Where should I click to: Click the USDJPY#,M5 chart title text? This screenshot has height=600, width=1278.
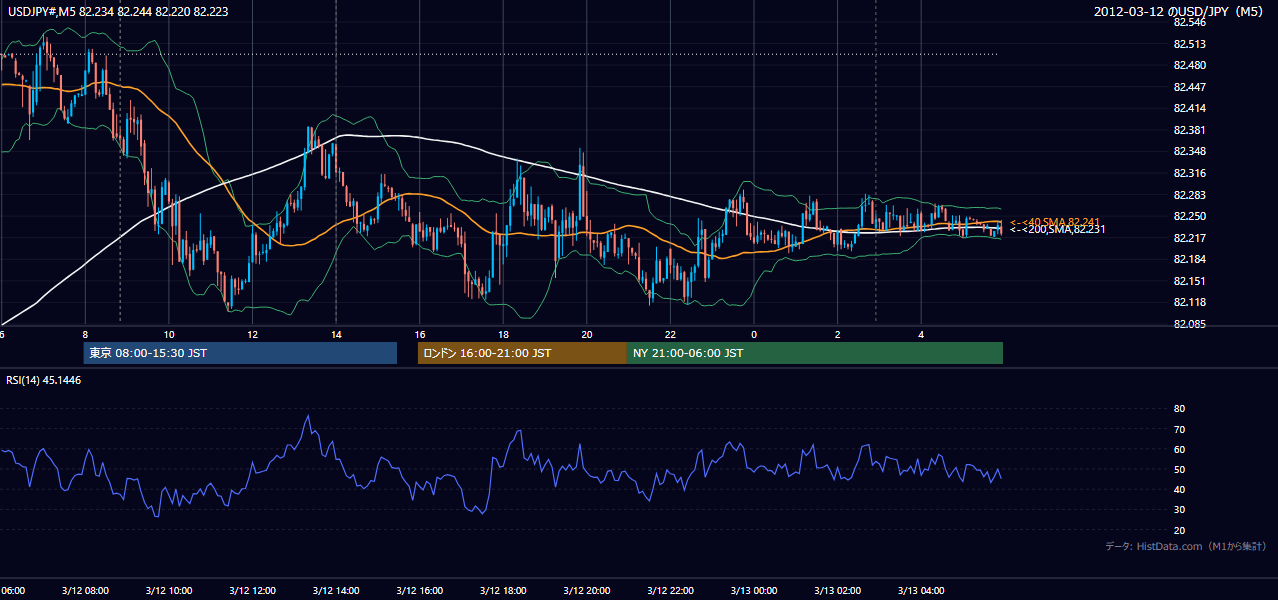(x=117, y=11)
